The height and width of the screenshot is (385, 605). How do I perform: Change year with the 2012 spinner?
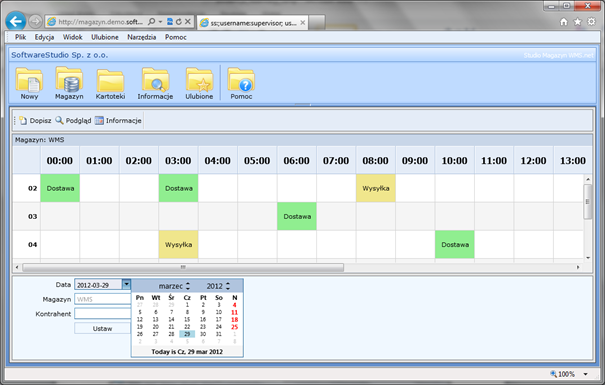coord(228,286)
